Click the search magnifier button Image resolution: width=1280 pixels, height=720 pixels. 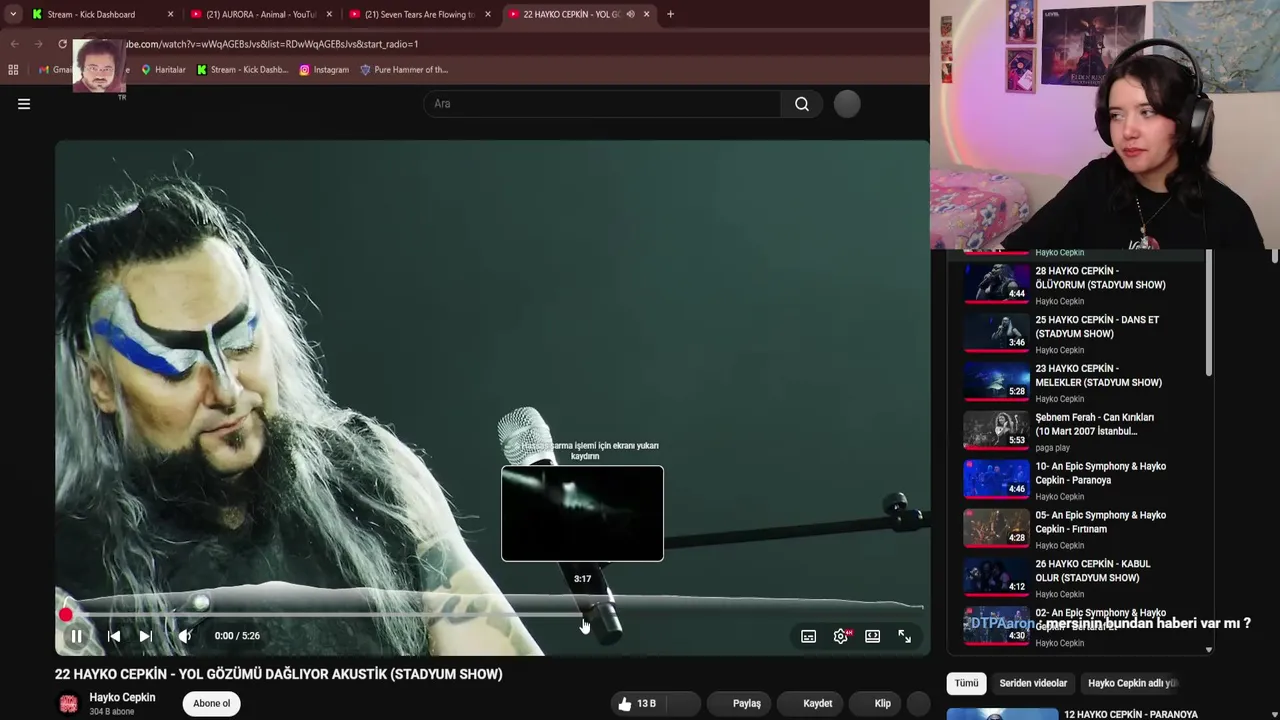click(802, 104)
